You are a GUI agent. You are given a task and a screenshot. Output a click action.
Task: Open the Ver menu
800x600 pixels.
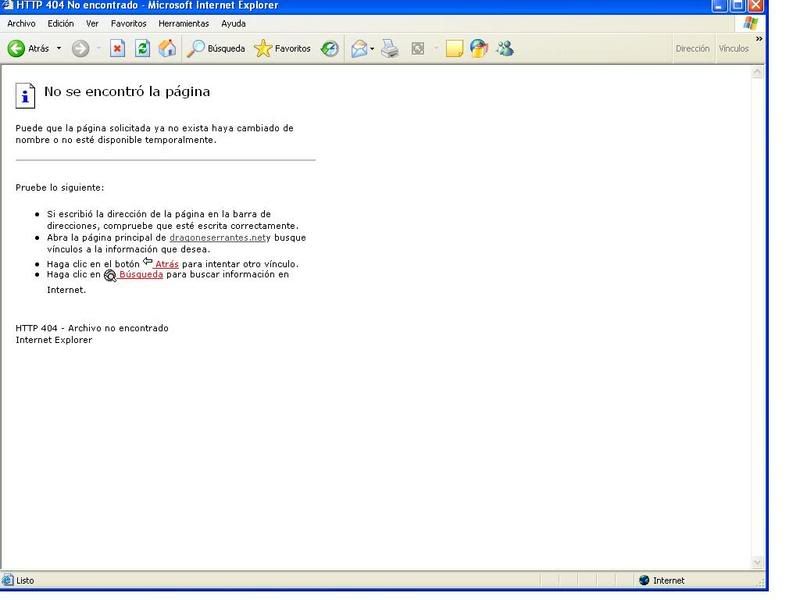(x=92, y=23)
